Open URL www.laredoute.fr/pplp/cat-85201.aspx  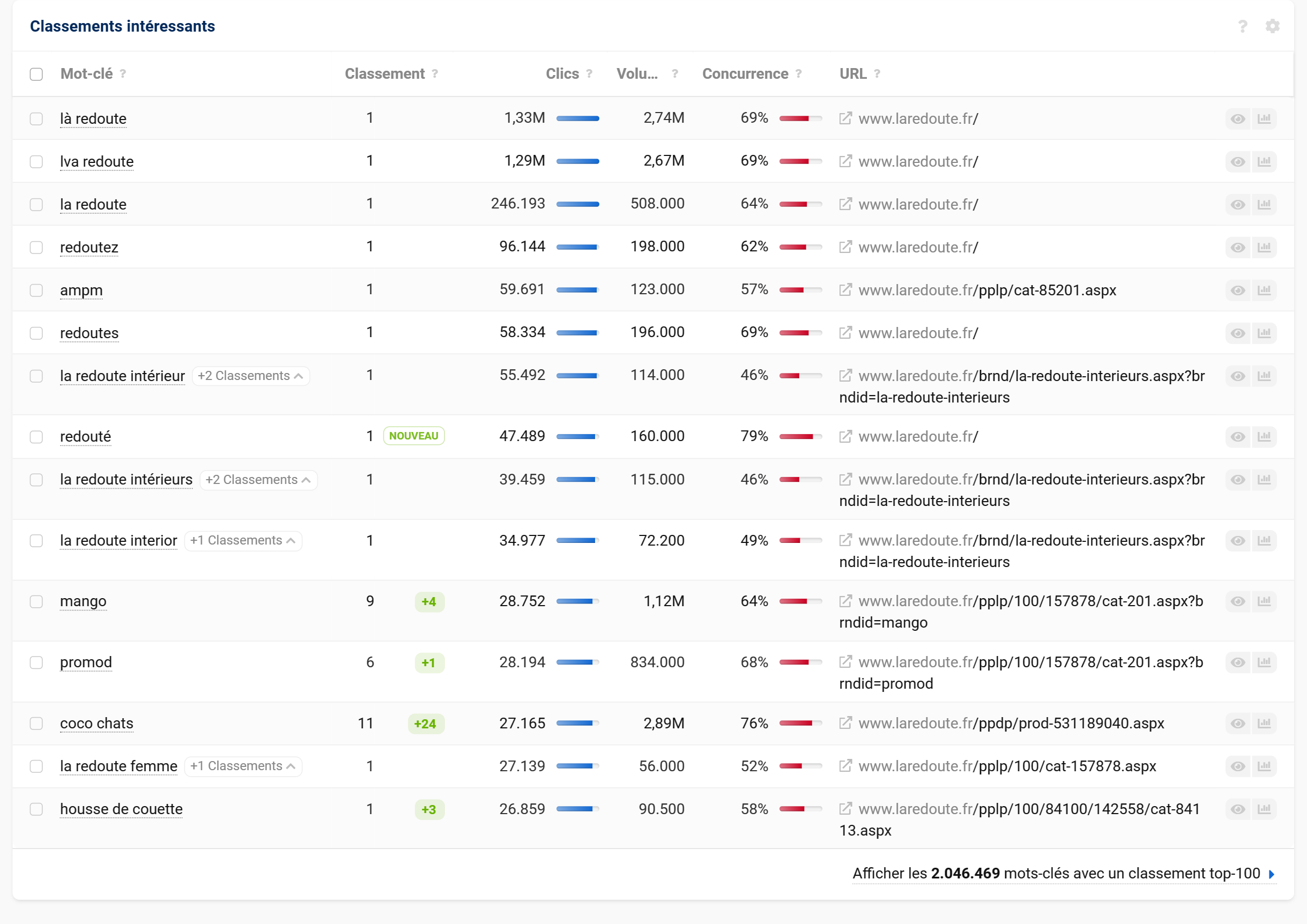pos(987,290)
